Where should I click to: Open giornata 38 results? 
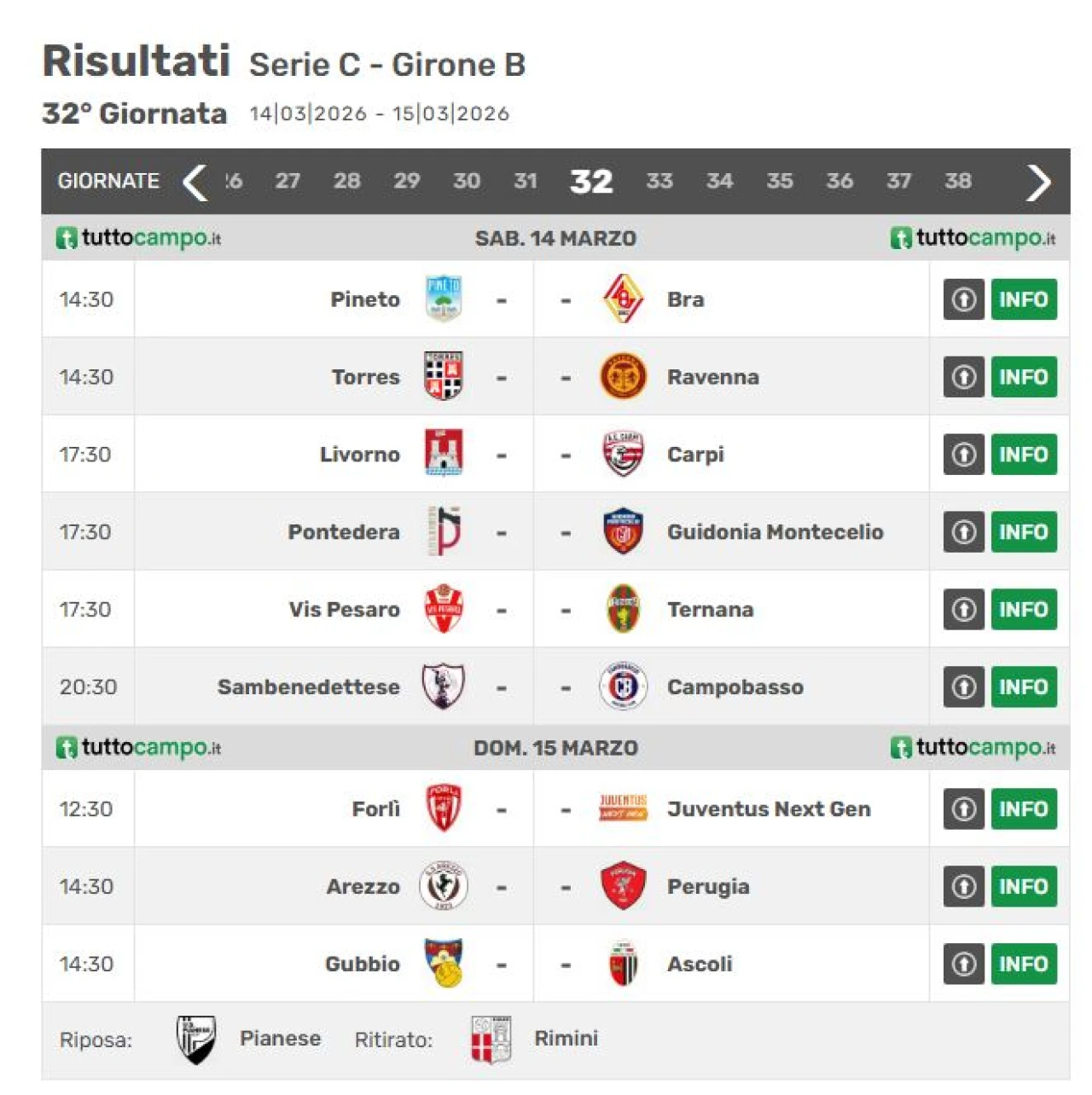coord(958,182)
